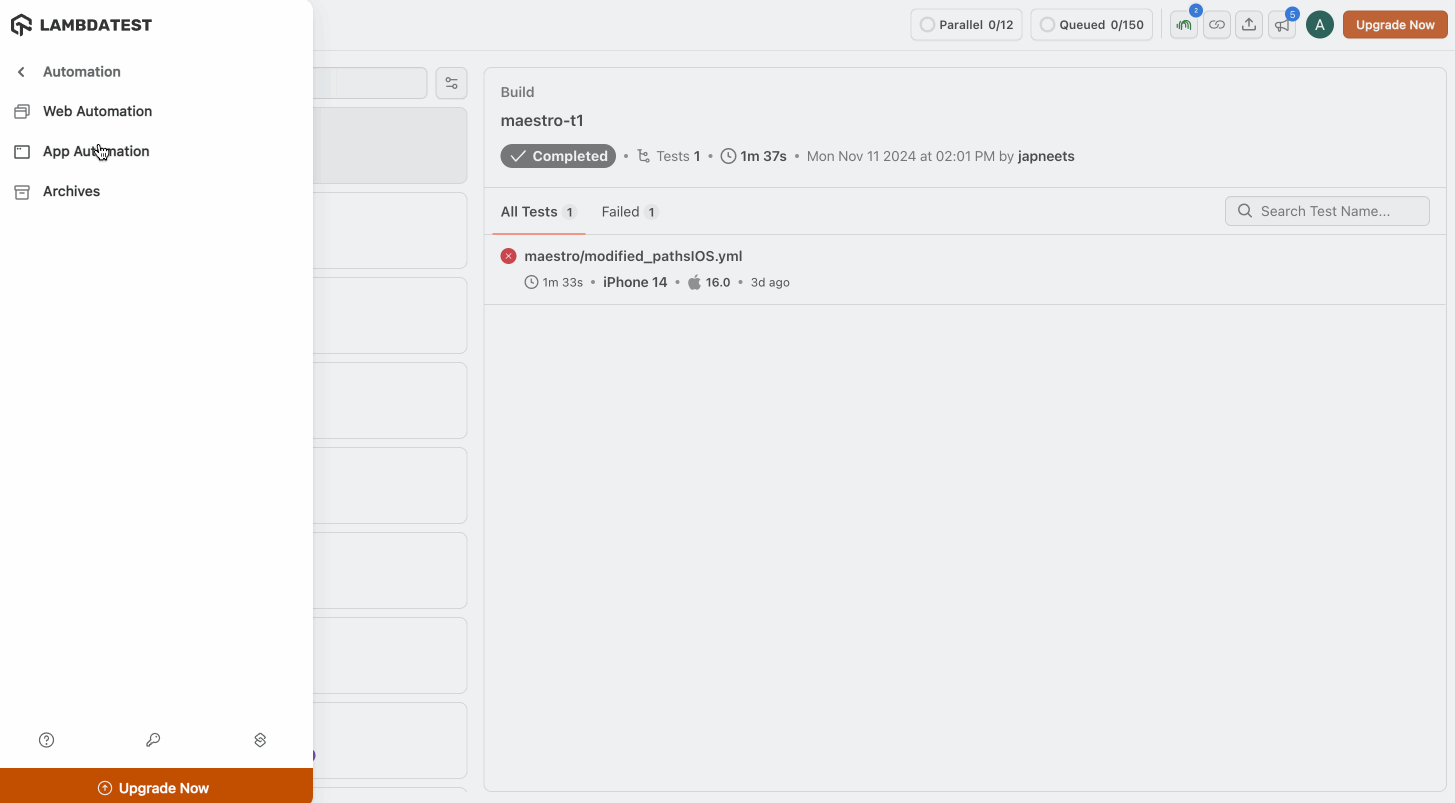Collapse Automation menu with back chevron
The width and height of the screenshot is (1455, 803).
tap(21, 72)
